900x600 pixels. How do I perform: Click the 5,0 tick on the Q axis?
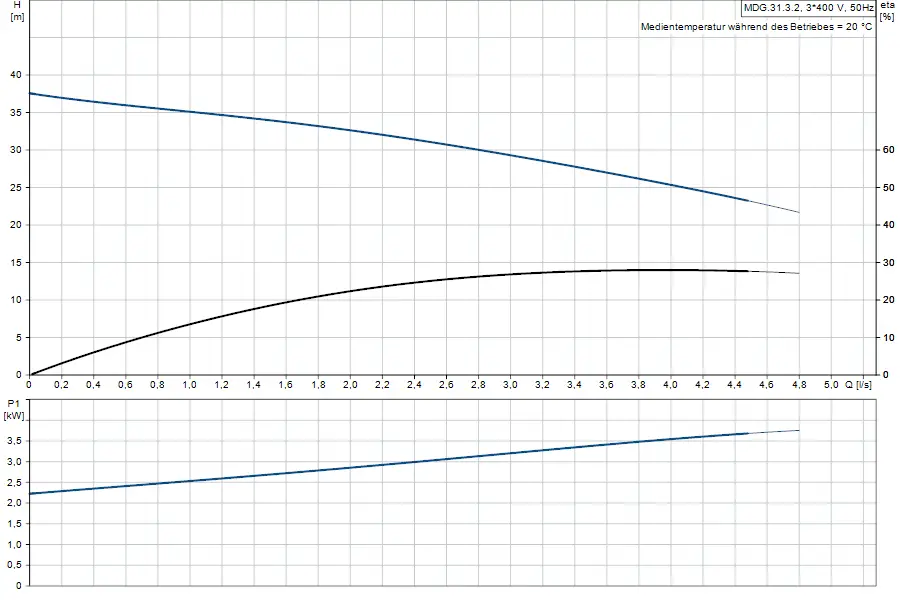(831, 385)
